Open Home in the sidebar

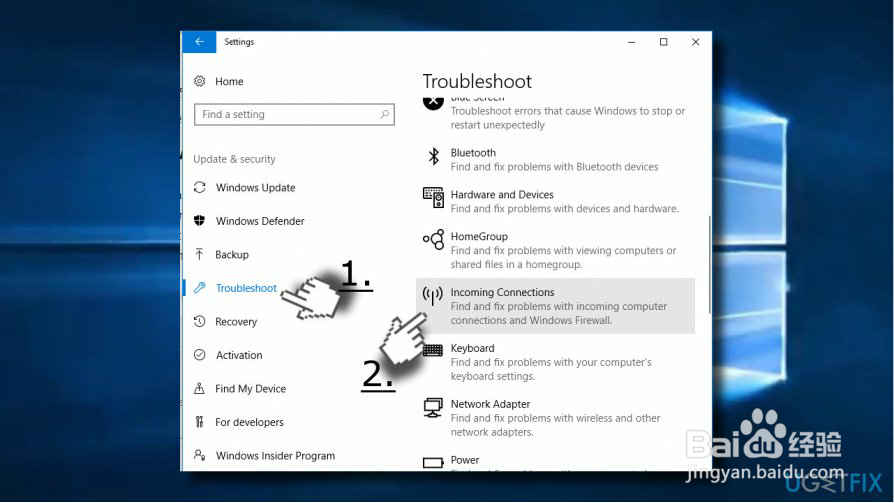click(x=229, y=82)
